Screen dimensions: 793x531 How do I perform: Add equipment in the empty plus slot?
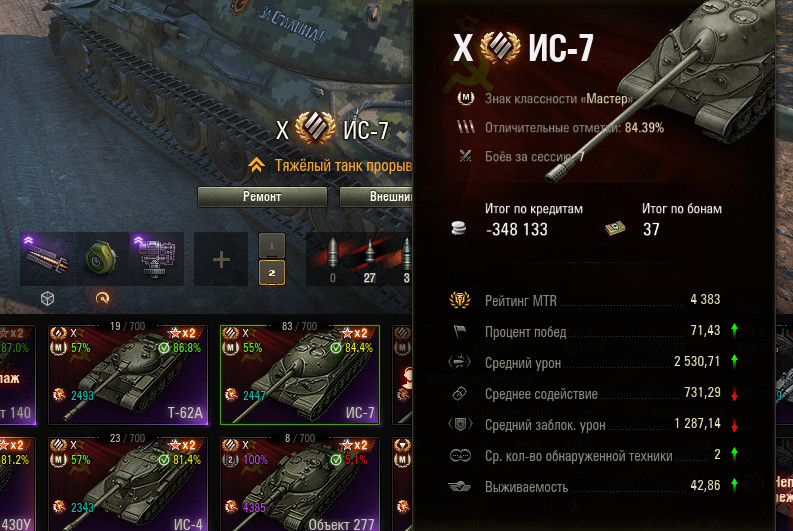point(221,259)
